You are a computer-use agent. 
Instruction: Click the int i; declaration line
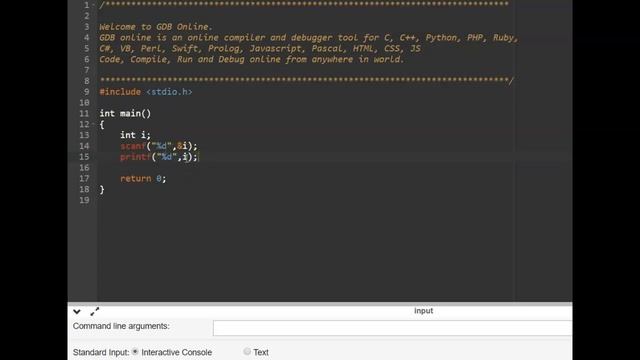(x=135, y=135)
